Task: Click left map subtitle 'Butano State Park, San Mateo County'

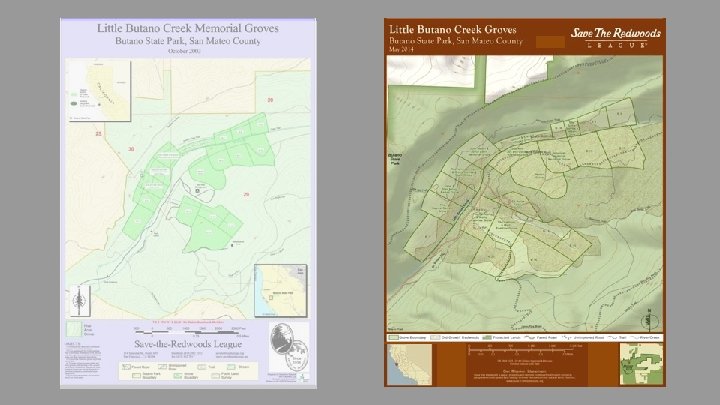Action: (x=187, y=41)
